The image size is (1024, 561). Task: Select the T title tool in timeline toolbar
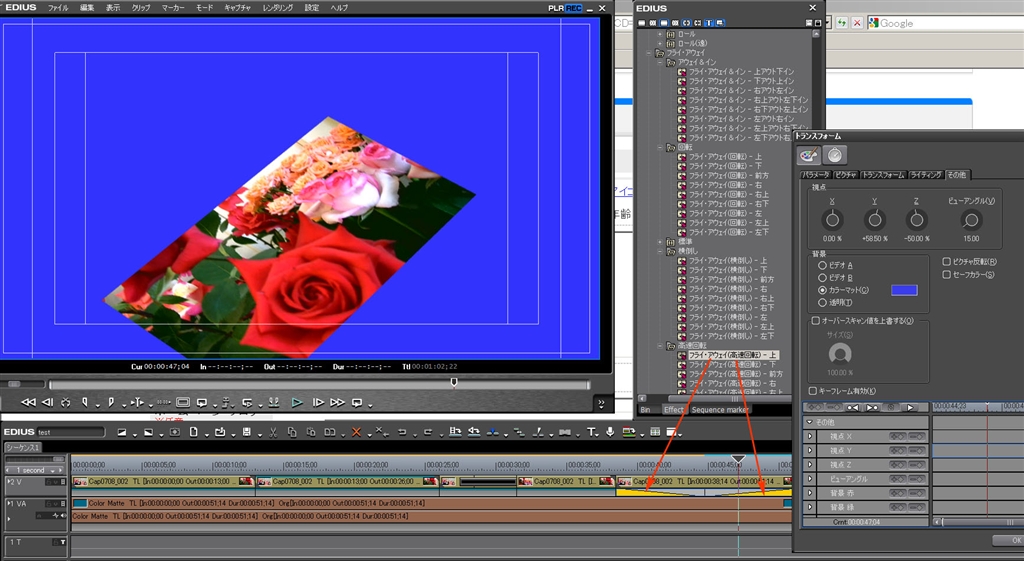point(592,432)
